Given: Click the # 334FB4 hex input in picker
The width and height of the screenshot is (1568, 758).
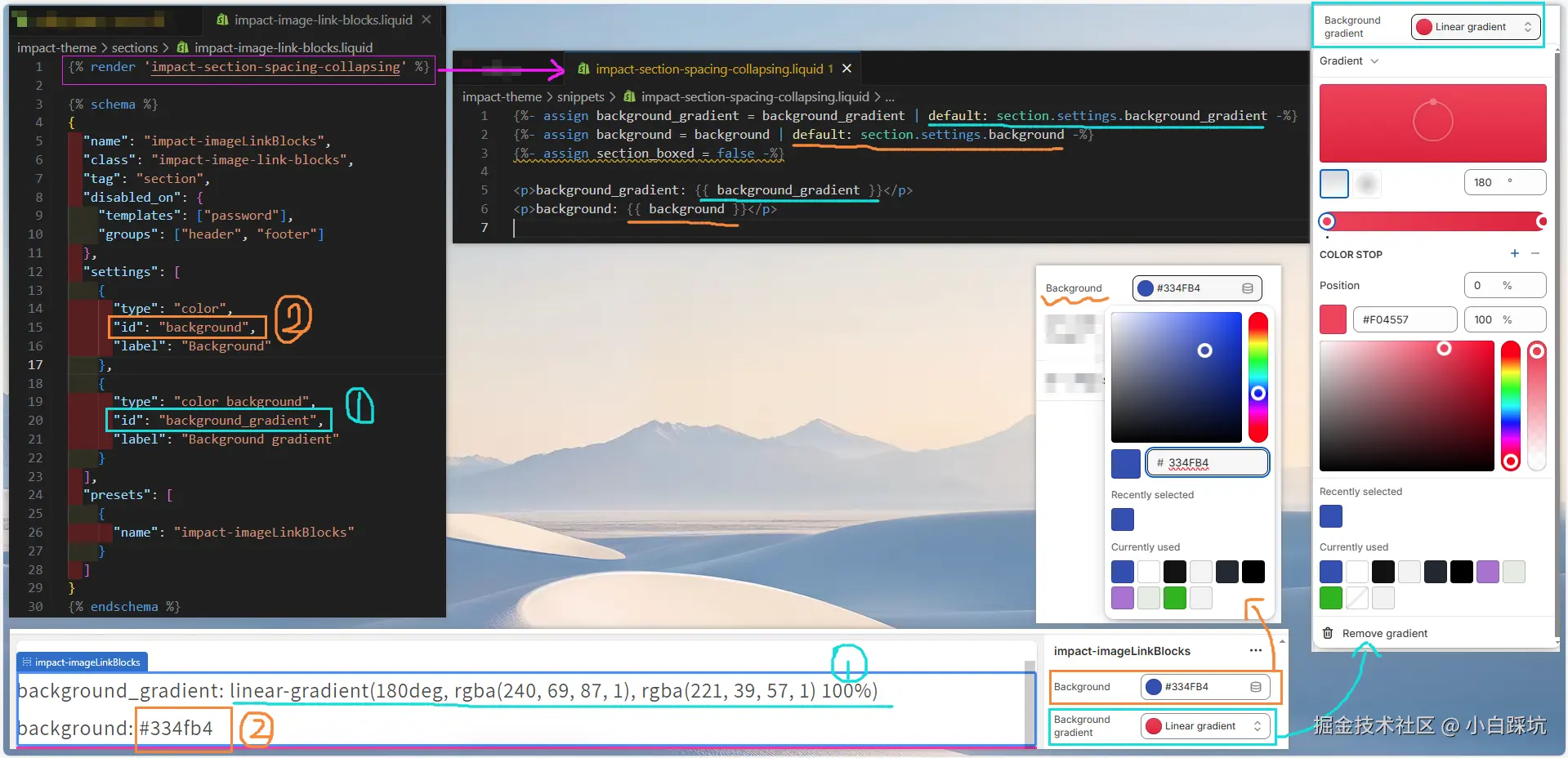Looking at the screenshot, I should click(1208, 463).
